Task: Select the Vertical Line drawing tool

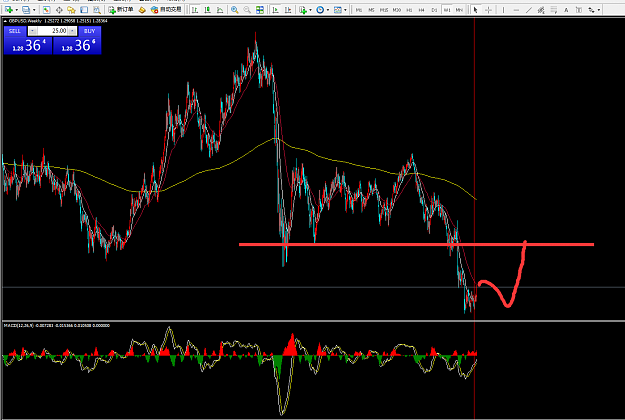Action: pos(503,10)
